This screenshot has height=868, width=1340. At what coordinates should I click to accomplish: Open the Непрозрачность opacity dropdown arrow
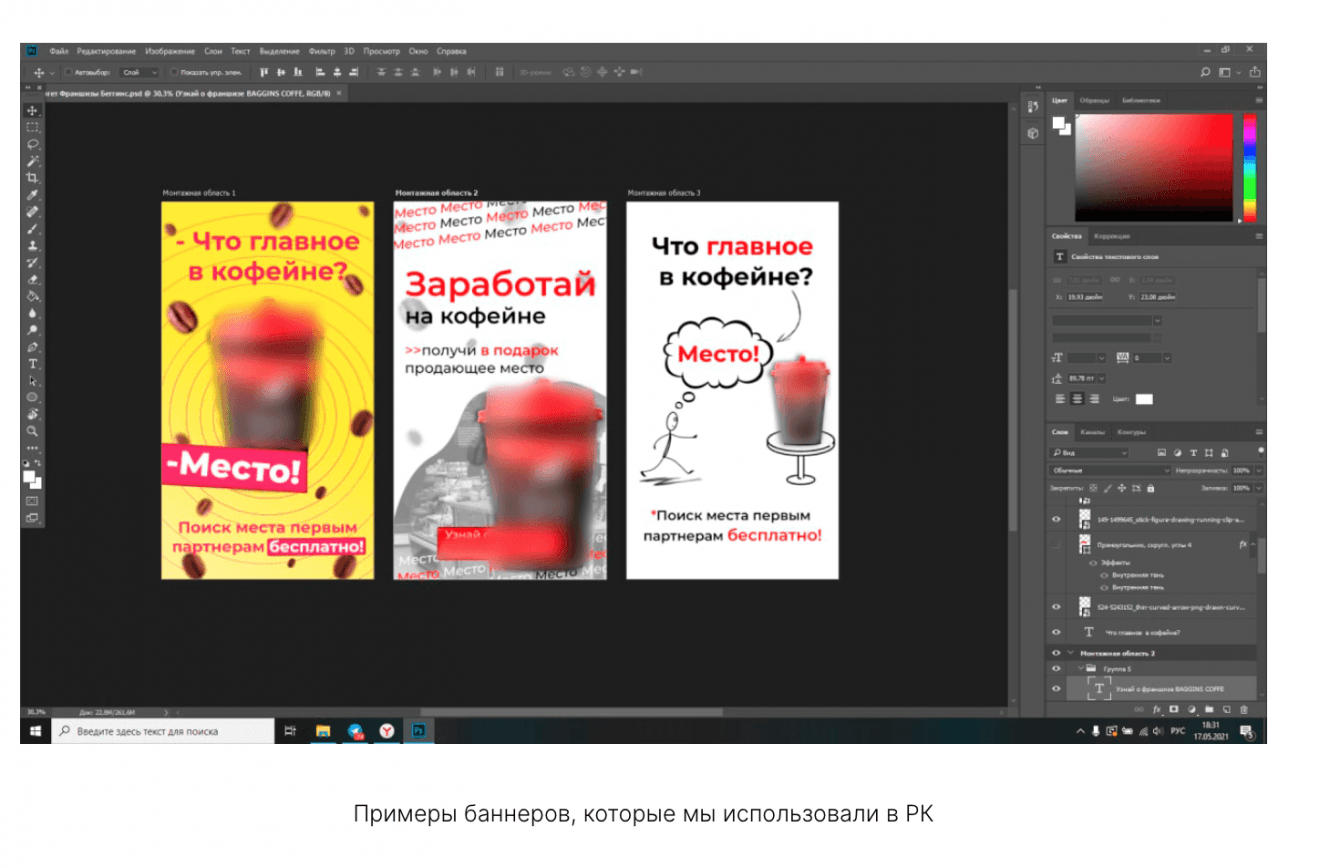click(1258, 470)
